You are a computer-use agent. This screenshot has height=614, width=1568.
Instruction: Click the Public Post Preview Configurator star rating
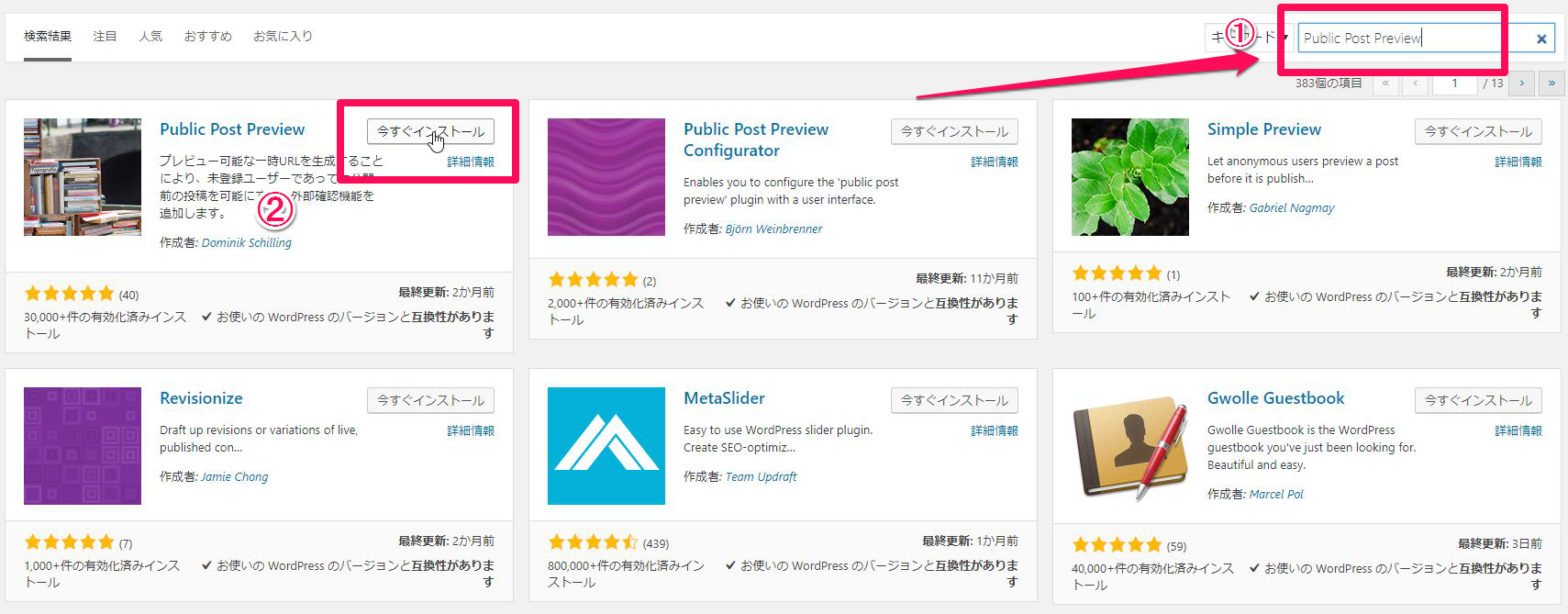point(594,280)
